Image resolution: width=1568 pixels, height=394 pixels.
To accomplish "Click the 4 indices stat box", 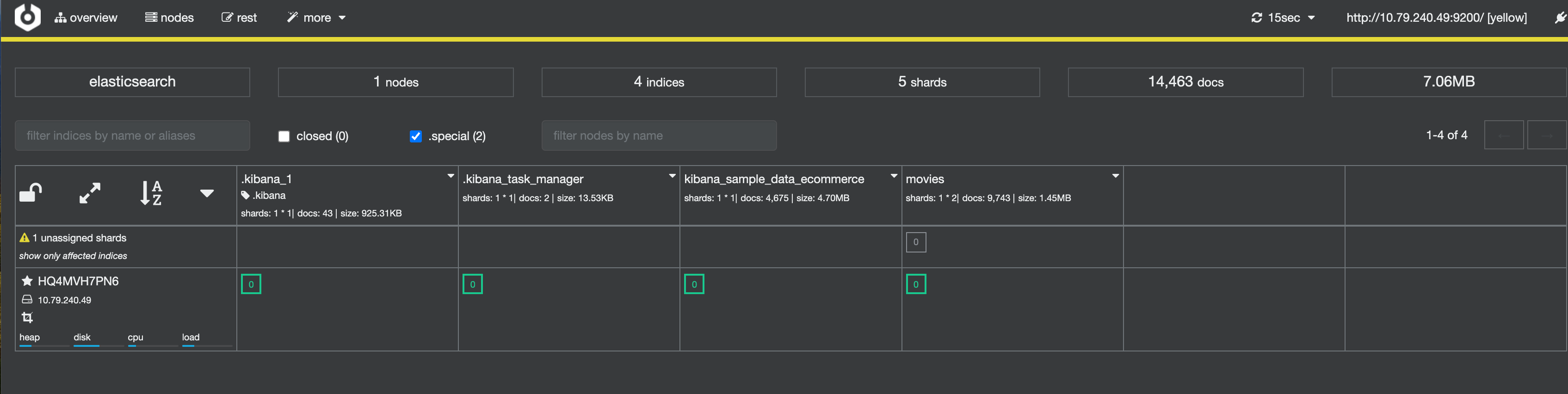I will tap(659, 81).
